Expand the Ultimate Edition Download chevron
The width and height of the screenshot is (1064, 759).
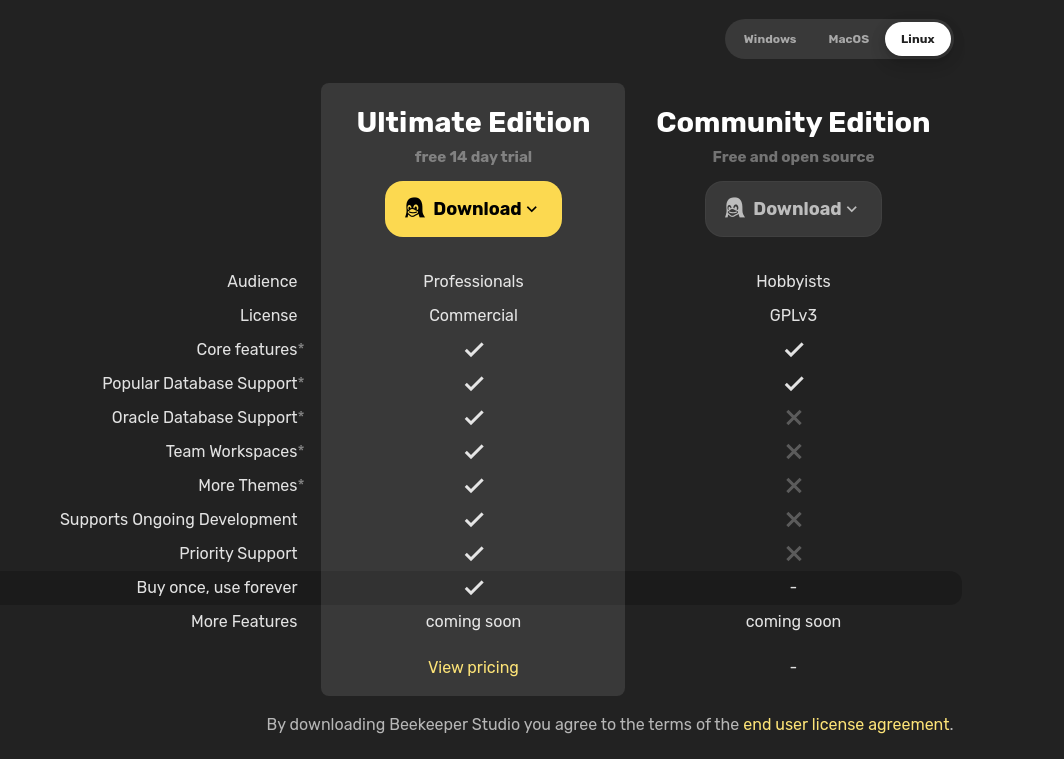pyautogui.click(x=532, y=209)
